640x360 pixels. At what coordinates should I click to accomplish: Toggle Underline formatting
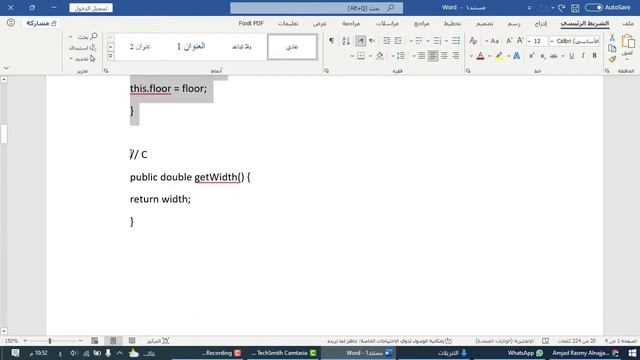pos(571,56)
